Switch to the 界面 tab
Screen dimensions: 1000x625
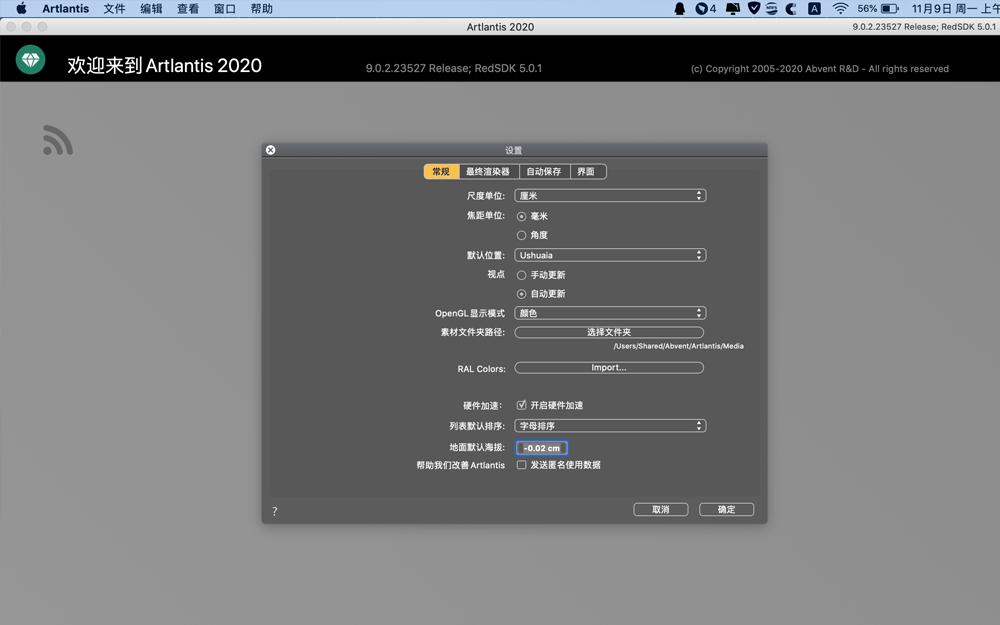tap(586, 172)
